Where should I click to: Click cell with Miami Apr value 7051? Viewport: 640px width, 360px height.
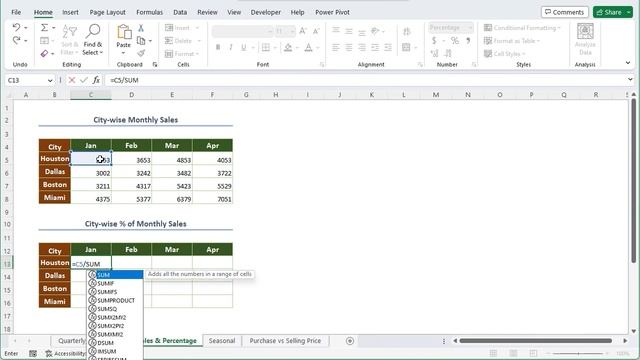(x=212, y=199)
